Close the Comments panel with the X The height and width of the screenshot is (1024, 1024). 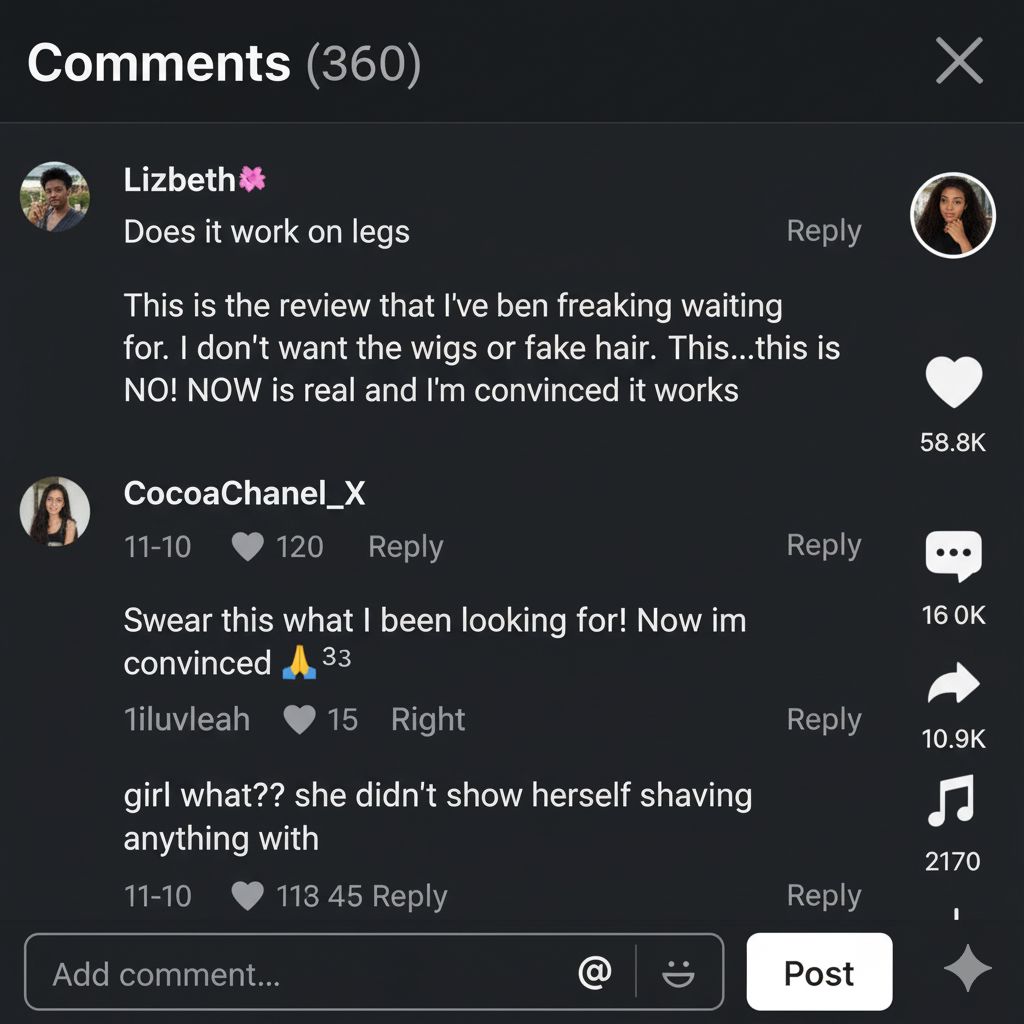pyautogui.click(x=958, y=63)
